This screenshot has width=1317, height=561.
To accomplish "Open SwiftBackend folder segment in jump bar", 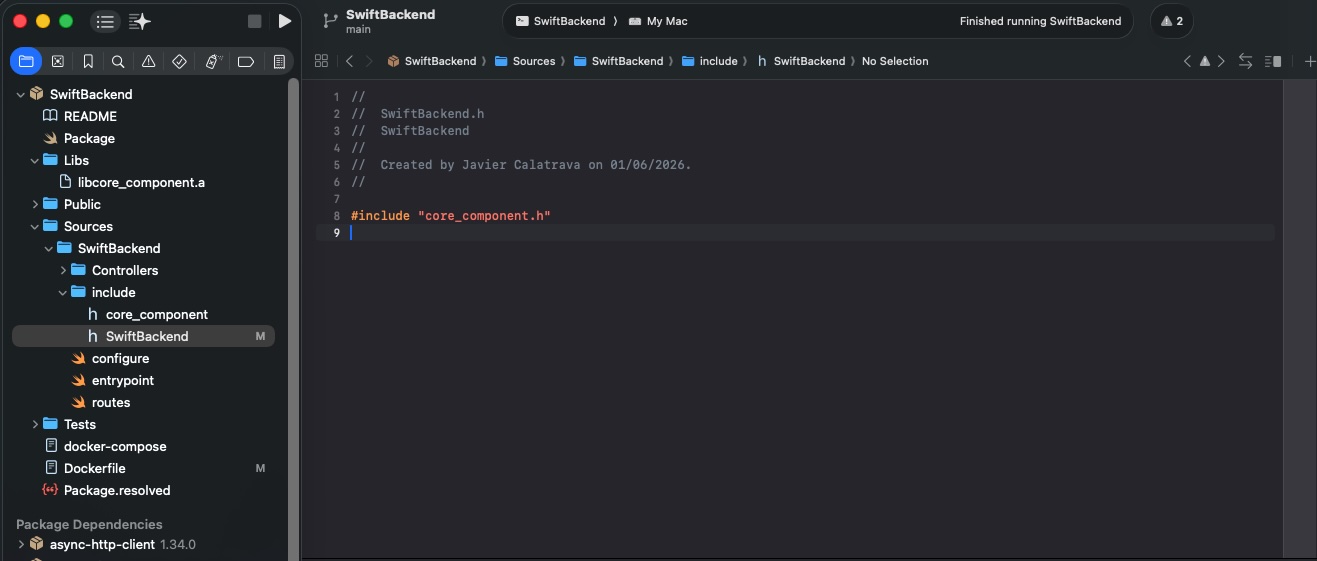I will tap(619, 61).
